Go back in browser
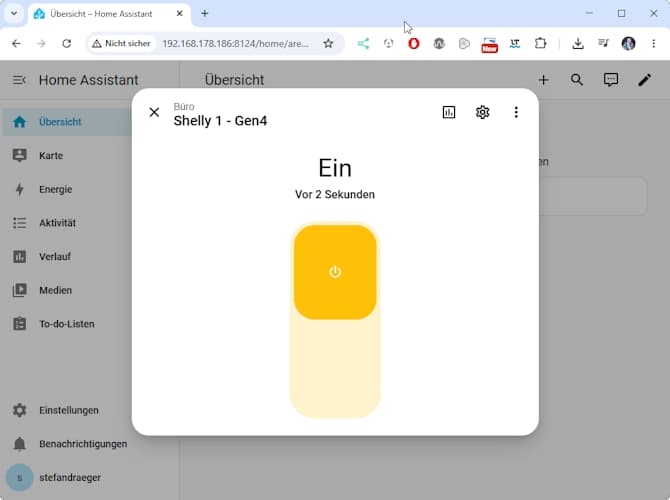The height and width of the screenshot is (500, 670). [16, 44]
